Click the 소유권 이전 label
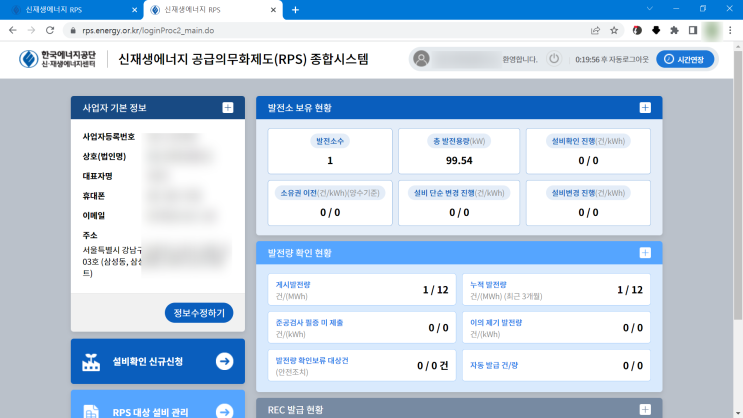 [x=330, y=193]
